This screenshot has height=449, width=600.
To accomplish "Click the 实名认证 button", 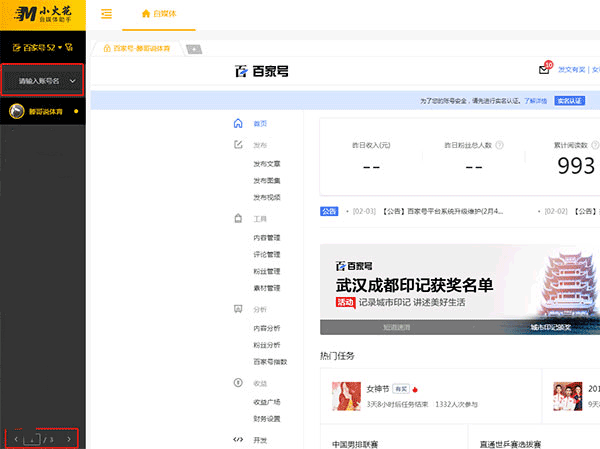I will pyautogui.click(x=570, y=101).
